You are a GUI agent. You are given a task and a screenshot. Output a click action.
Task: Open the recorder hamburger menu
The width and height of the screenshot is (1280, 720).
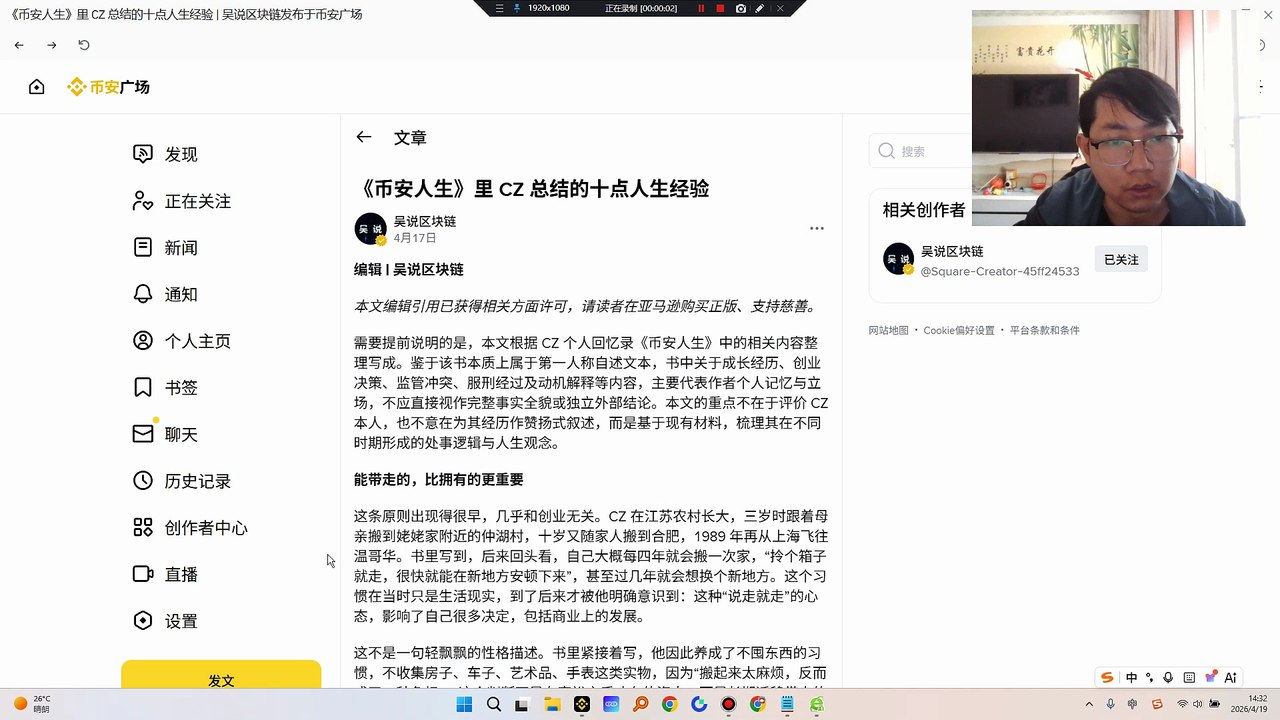pos(500,8)
